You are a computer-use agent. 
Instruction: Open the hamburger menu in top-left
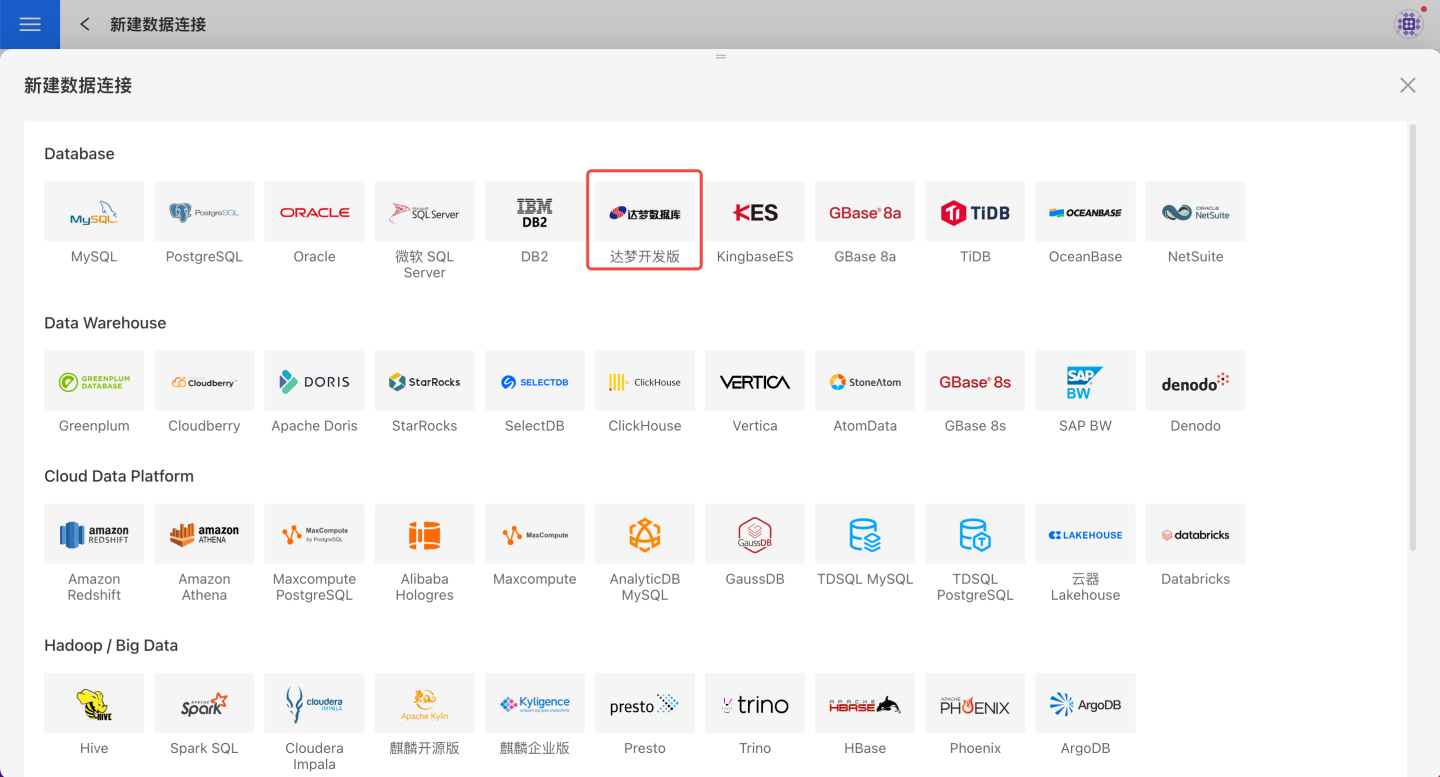coord(30,24)
